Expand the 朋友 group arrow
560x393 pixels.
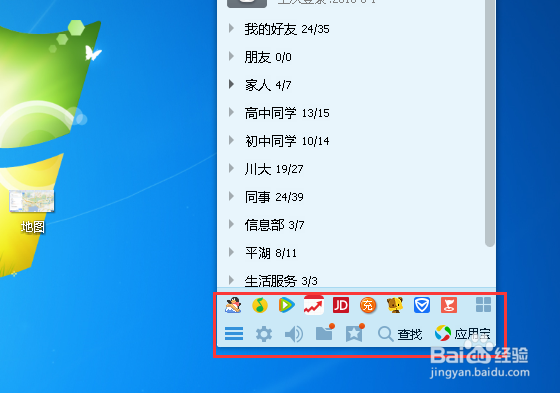pos(231,56)
